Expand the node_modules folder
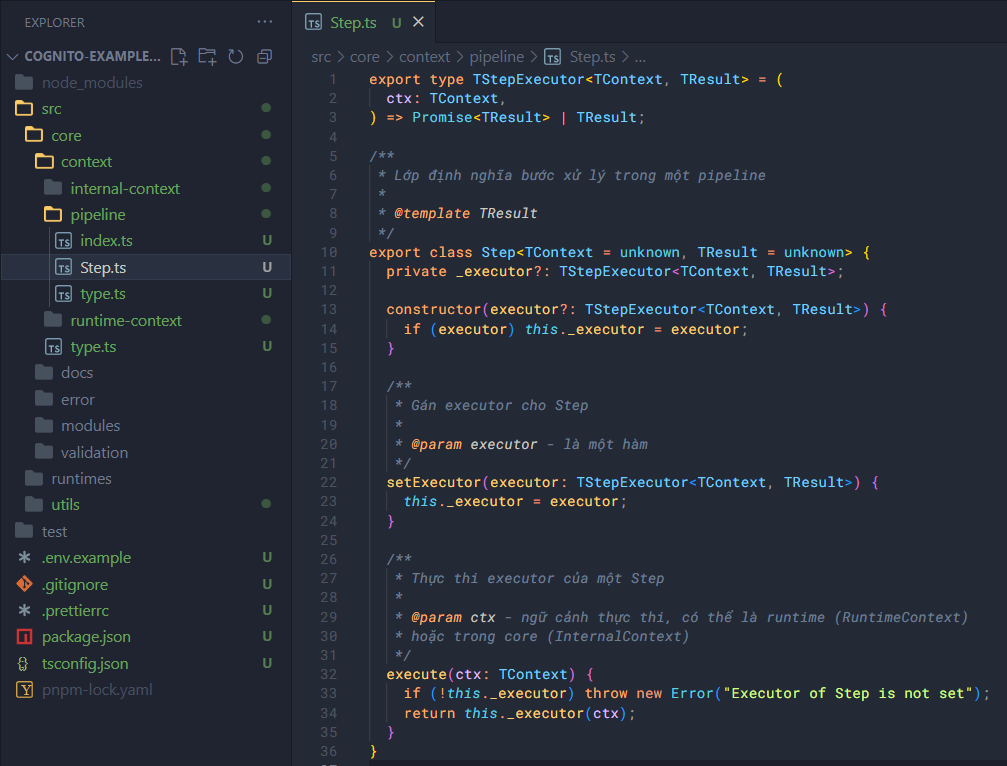This screenshot has height=766, width=1007. tap(92, 83)
